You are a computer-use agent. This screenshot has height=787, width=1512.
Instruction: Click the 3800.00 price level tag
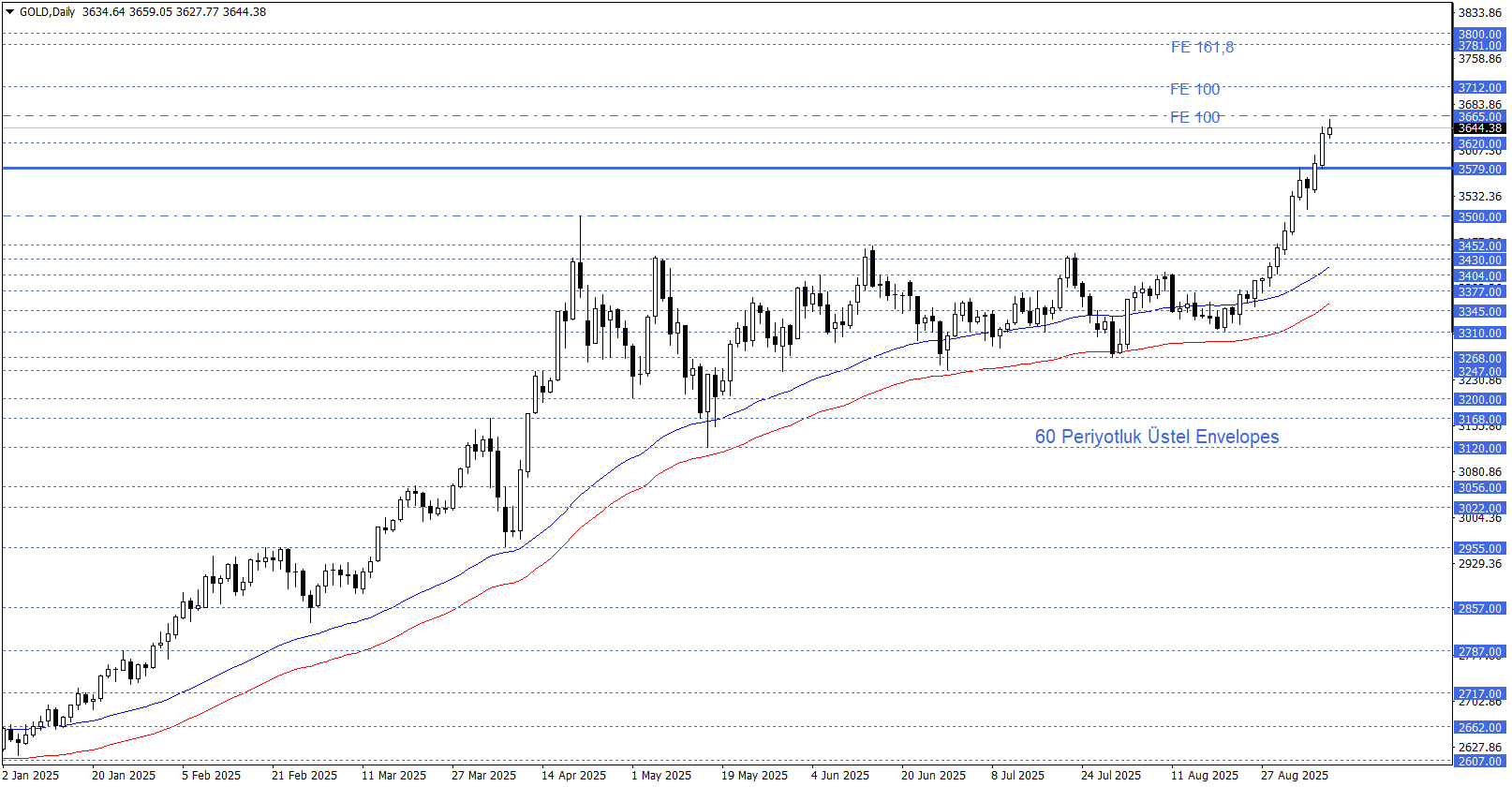click(x=1479, y=35)
